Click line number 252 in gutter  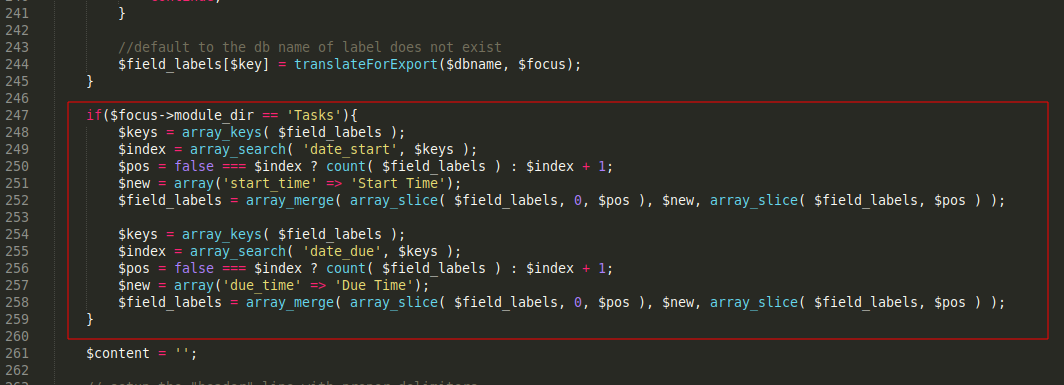(16, 200)
